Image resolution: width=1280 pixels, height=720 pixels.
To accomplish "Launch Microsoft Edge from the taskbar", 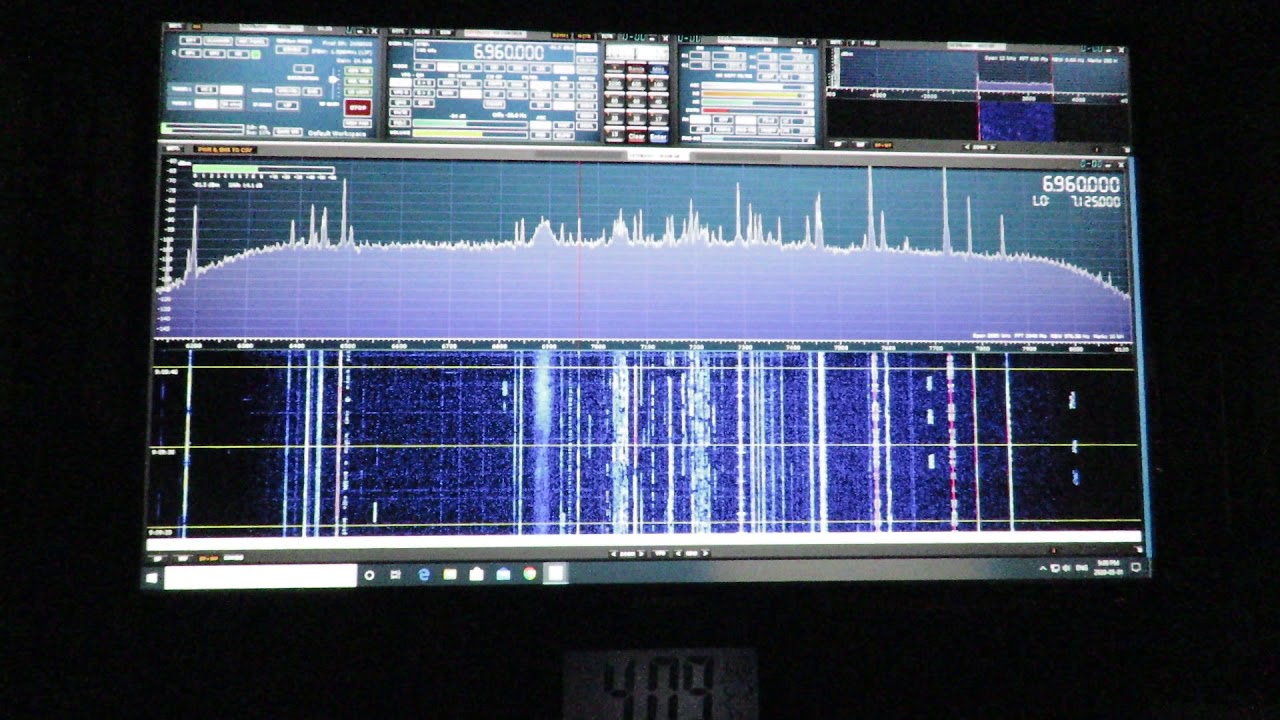I will (x=424, y=575).
